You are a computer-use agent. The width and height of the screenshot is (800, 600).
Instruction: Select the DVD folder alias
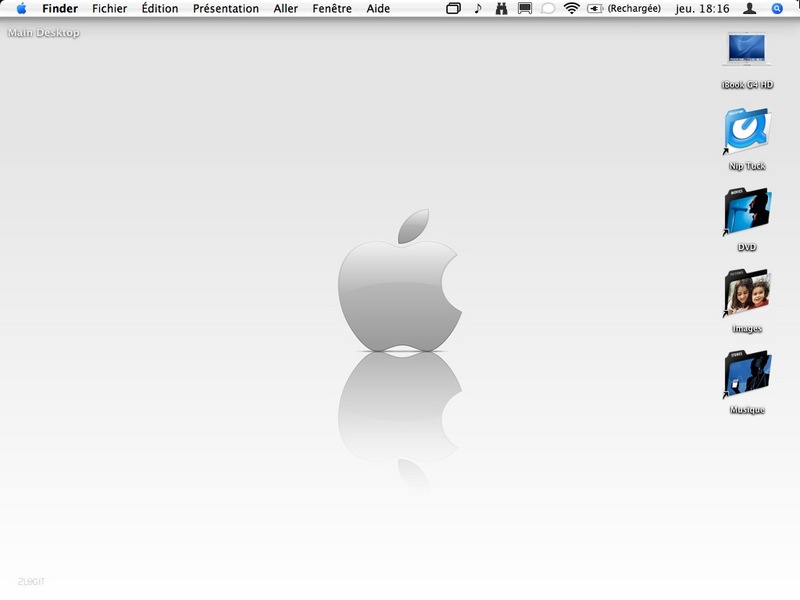(x=747, y=212)
